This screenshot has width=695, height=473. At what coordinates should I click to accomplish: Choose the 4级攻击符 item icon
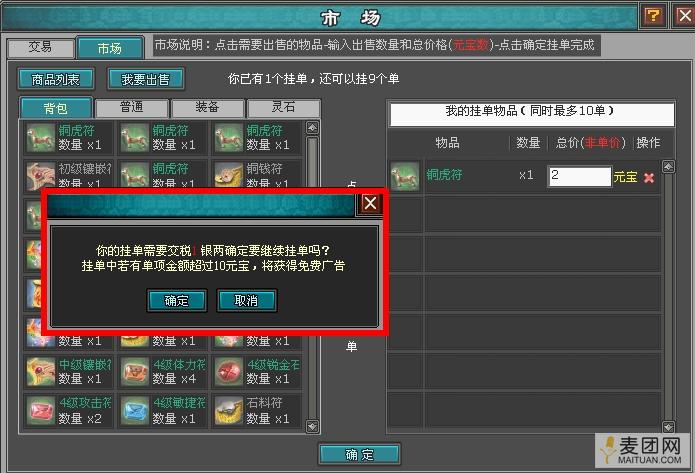40,410
